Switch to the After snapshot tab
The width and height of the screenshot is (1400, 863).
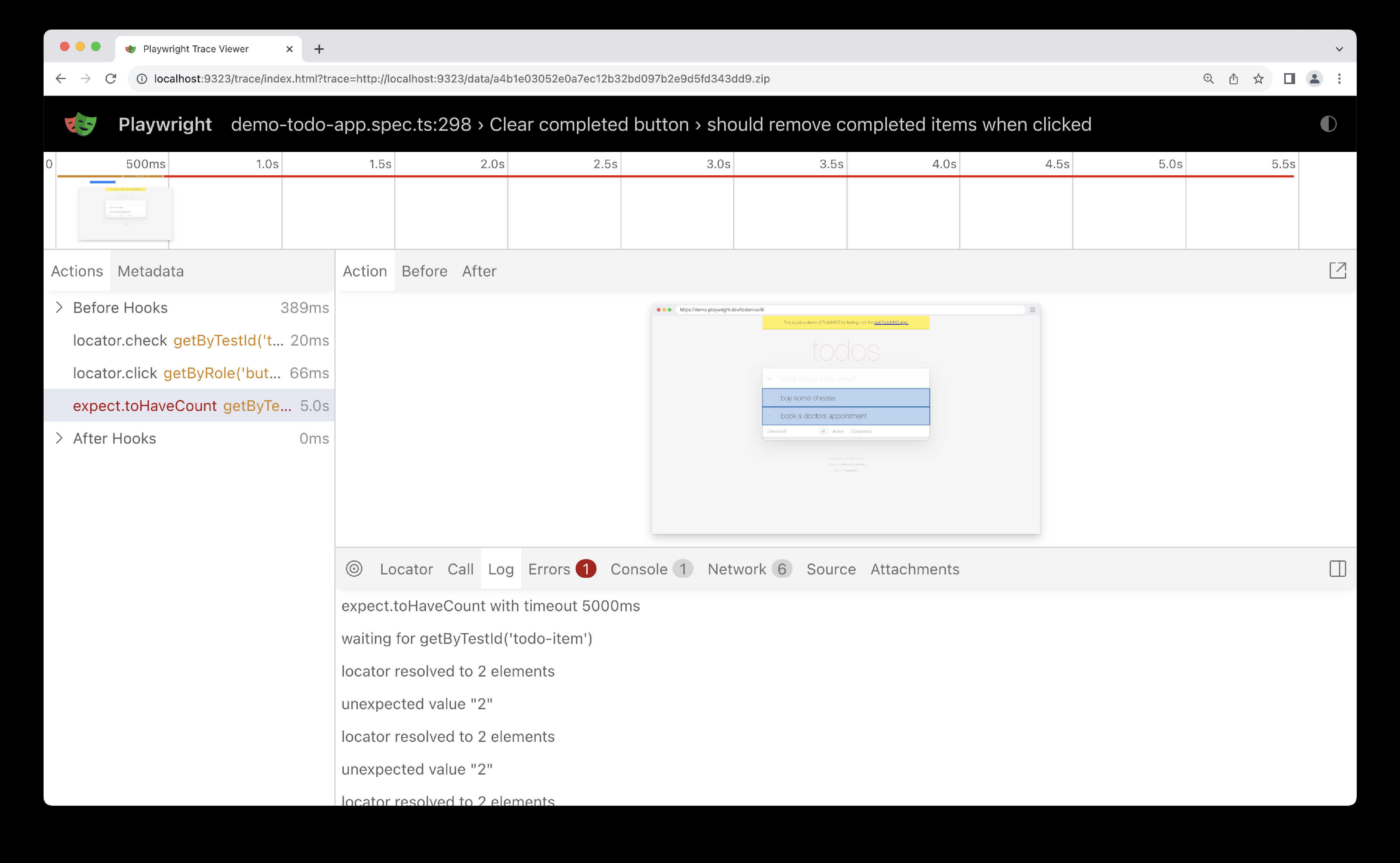[479, 271]
